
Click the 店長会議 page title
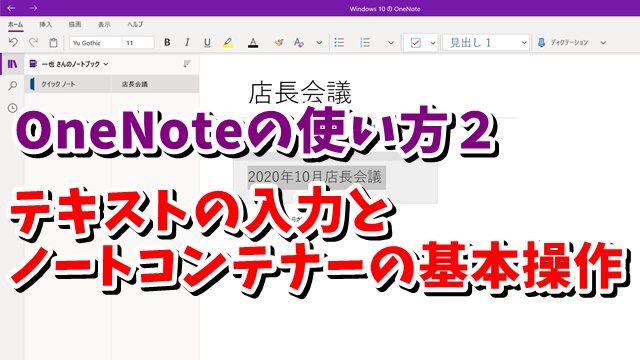(x=300, y=93)
